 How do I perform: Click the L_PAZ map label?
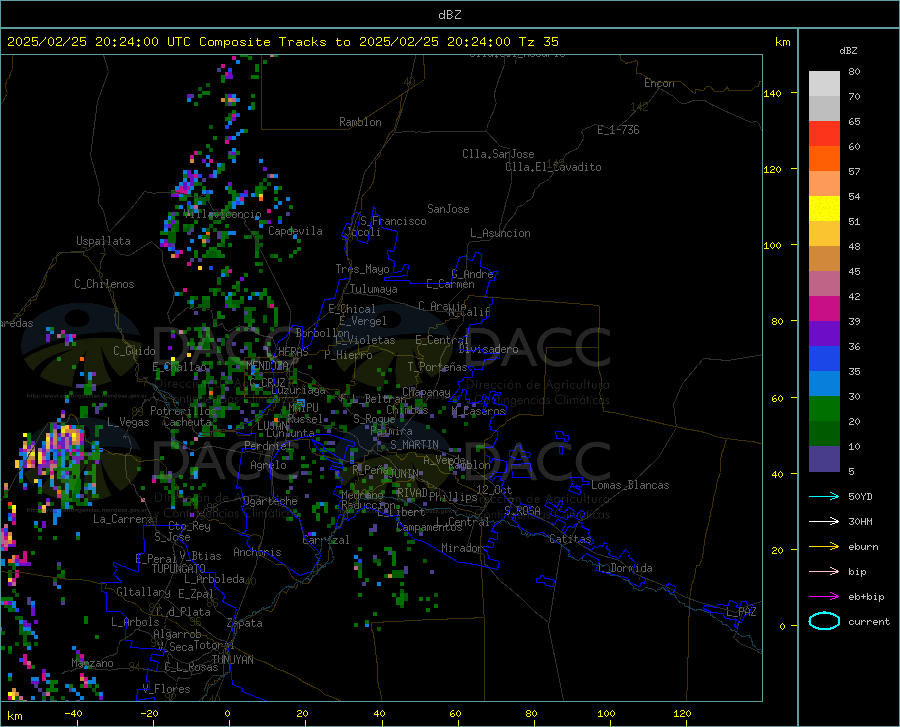coord(741,612)
